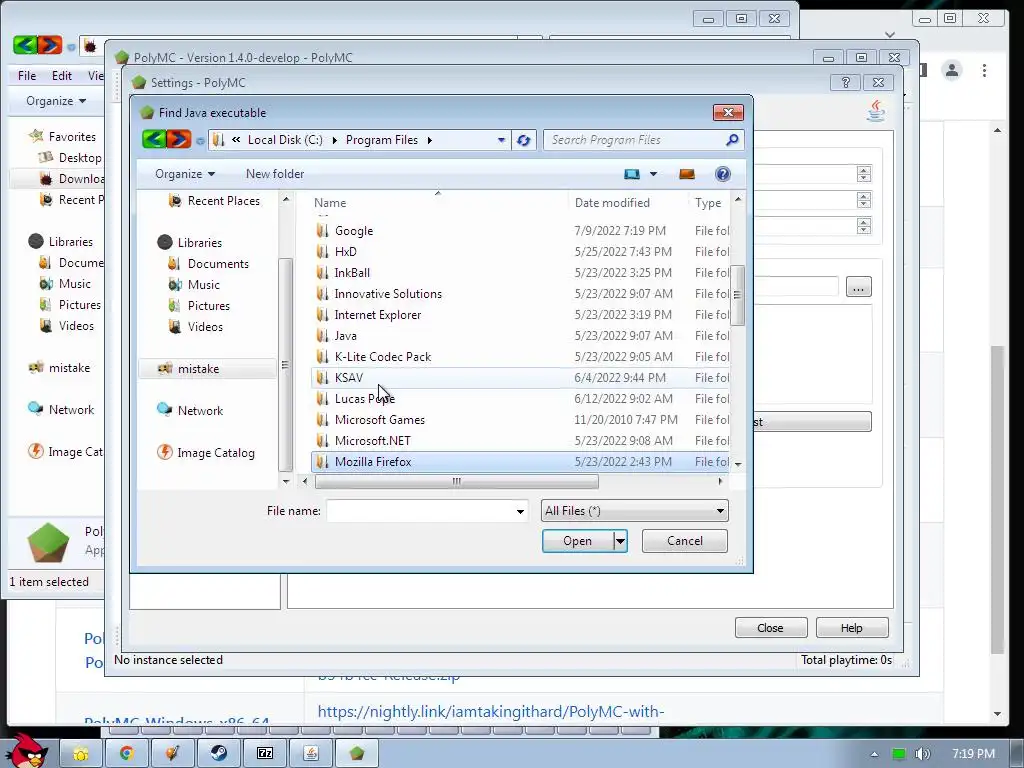The image size is (1024, 768).
Task: Select the Innovative Solutions folder
Action: click(388, 294)
